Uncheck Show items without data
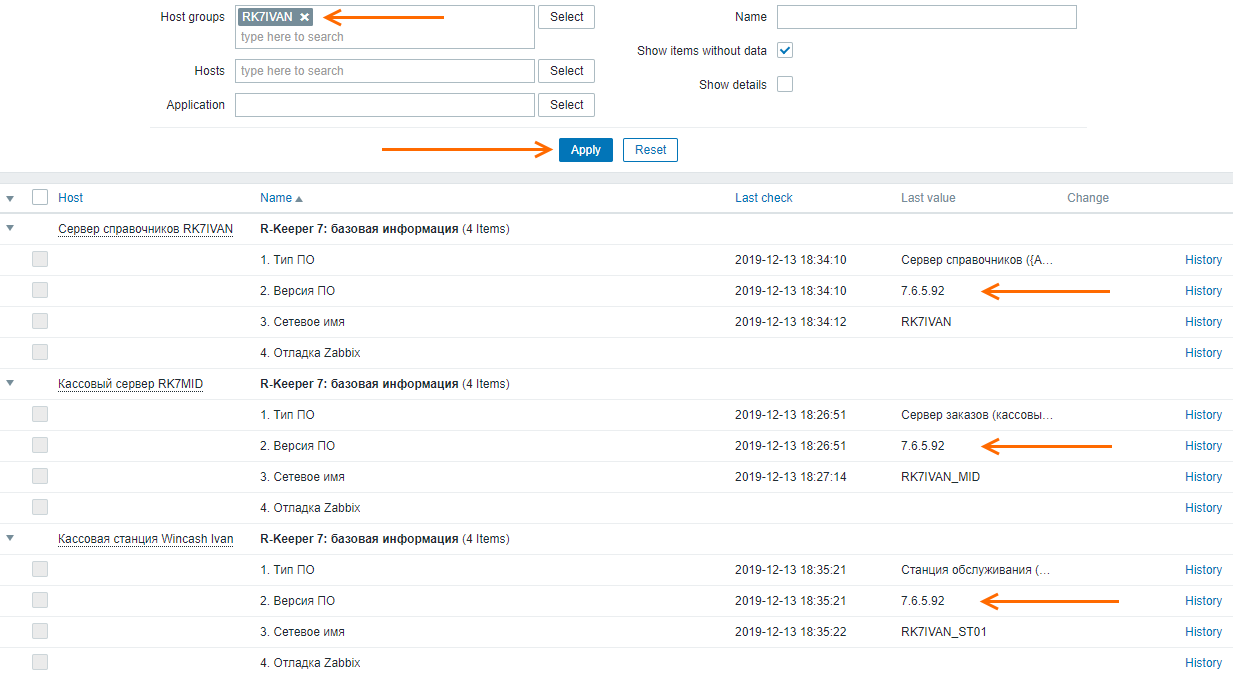This screenshot has width=1233, height=678. pyautogui.click(x=785, y=51)
